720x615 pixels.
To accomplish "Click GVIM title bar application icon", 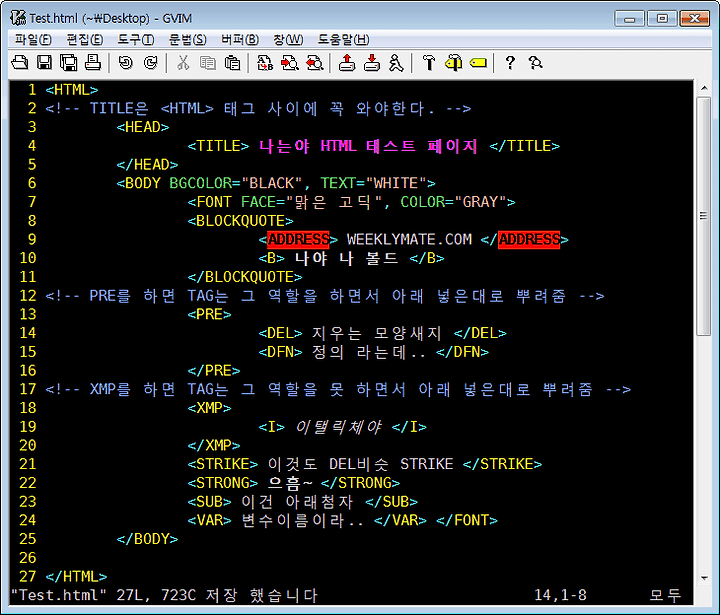I will 18,18.
